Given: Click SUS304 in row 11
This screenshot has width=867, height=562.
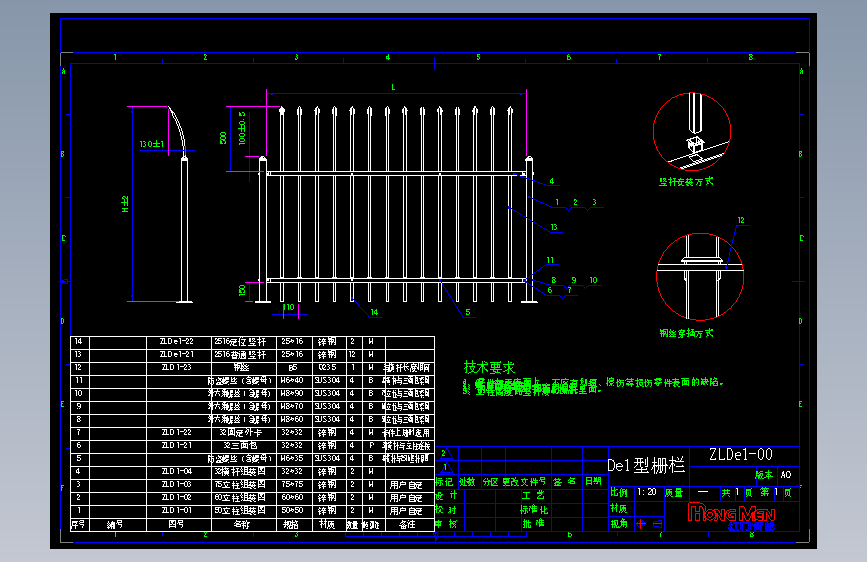Looking at the screenshot, I should 327,381.
